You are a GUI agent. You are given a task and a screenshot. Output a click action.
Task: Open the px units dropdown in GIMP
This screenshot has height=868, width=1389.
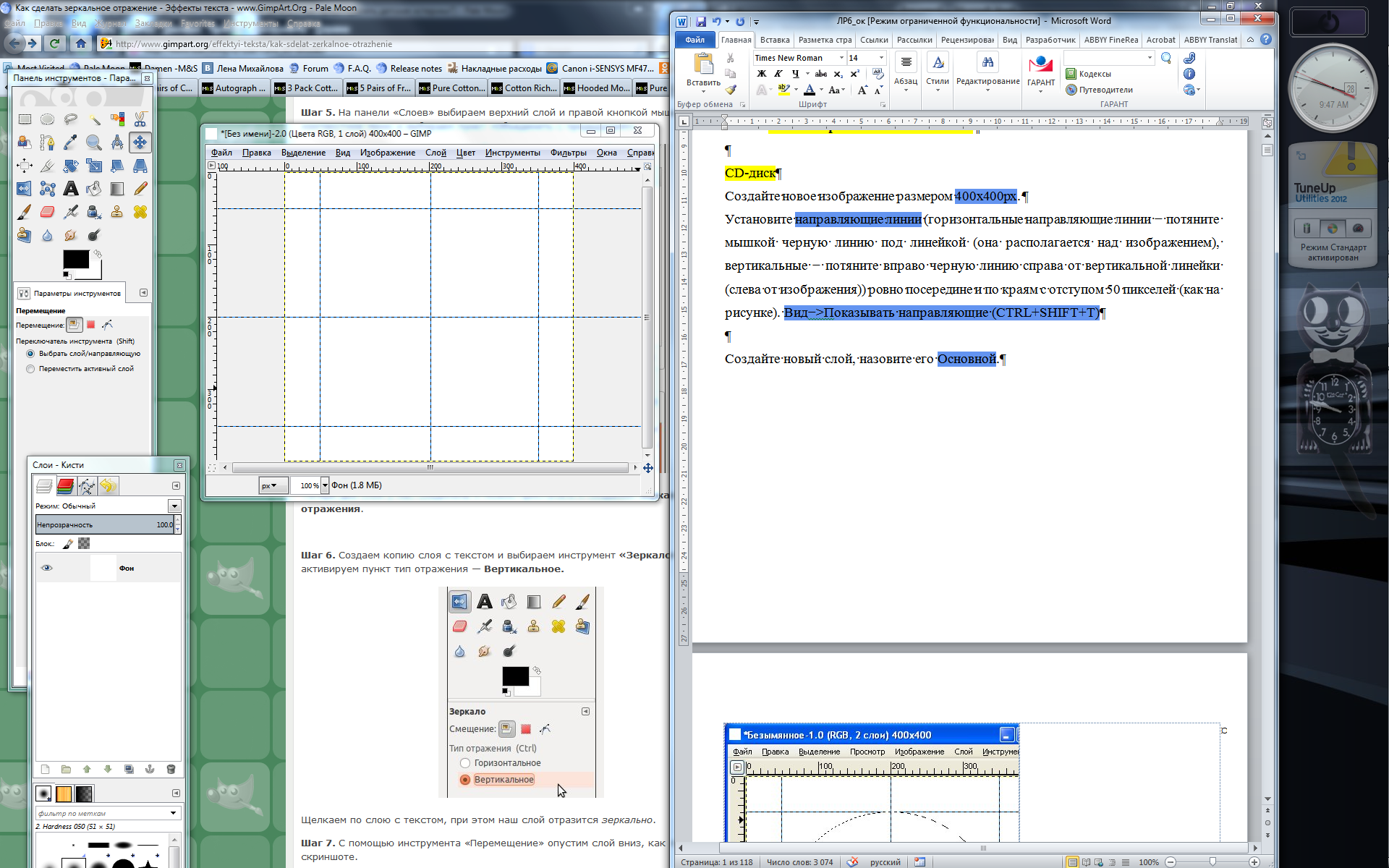click(273, 485)
